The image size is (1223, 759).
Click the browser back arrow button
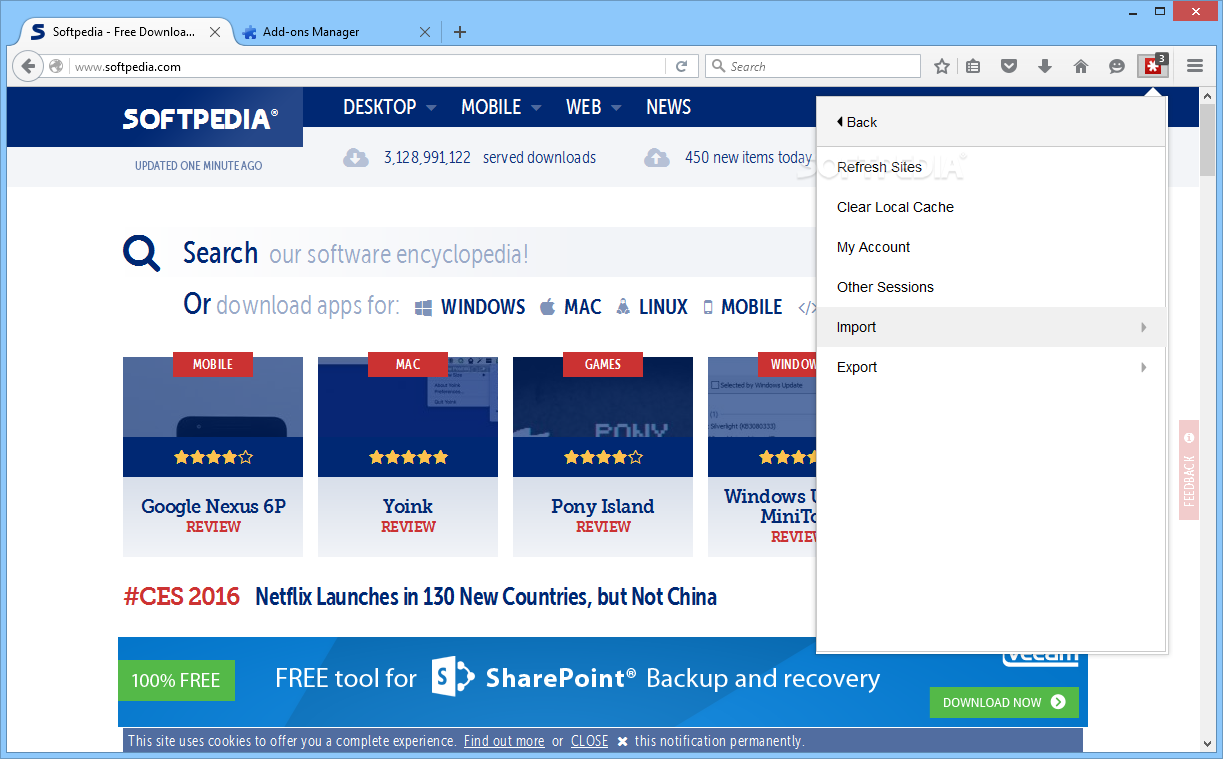point(28,66)
